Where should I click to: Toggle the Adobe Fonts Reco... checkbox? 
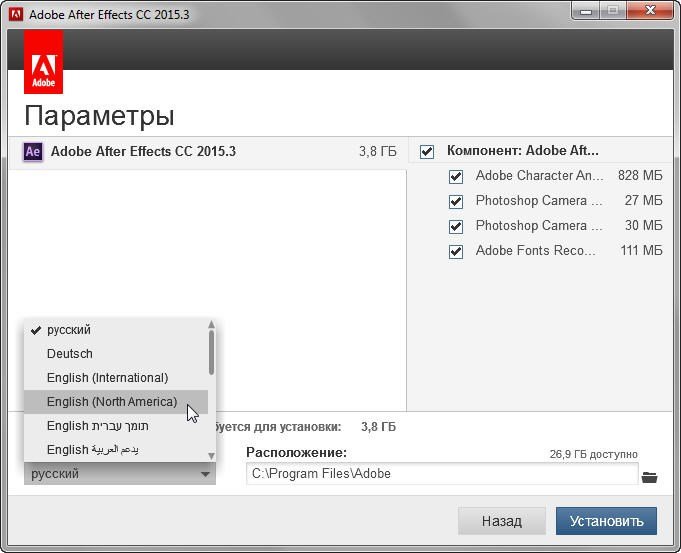[456, 252]
